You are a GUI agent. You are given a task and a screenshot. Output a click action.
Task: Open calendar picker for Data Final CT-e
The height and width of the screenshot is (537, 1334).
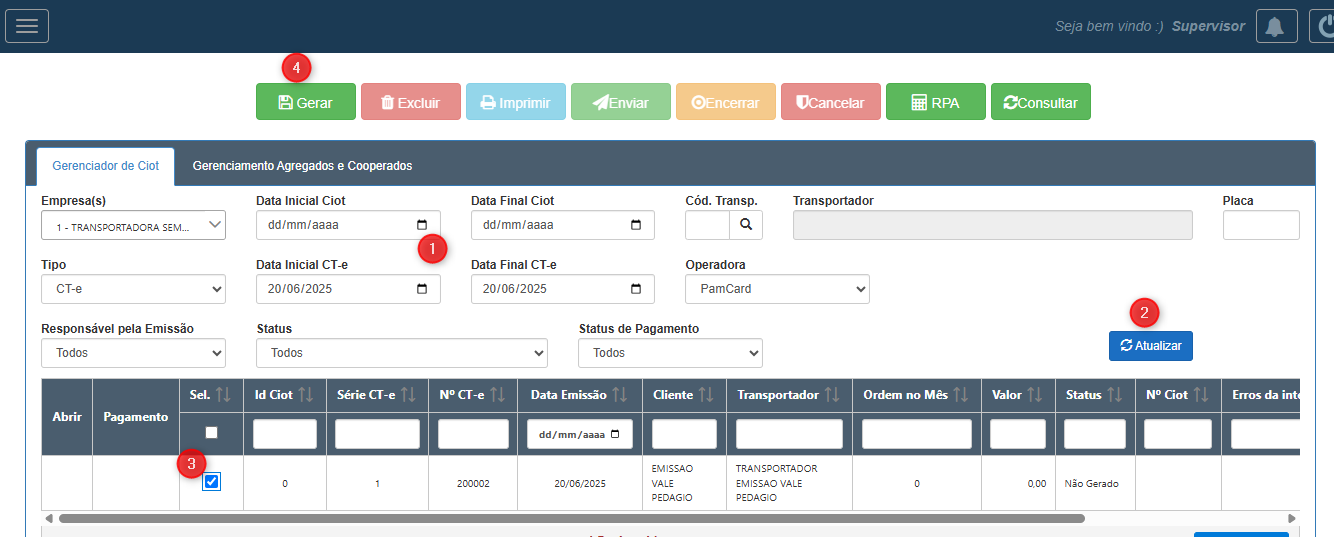point(636,289)
